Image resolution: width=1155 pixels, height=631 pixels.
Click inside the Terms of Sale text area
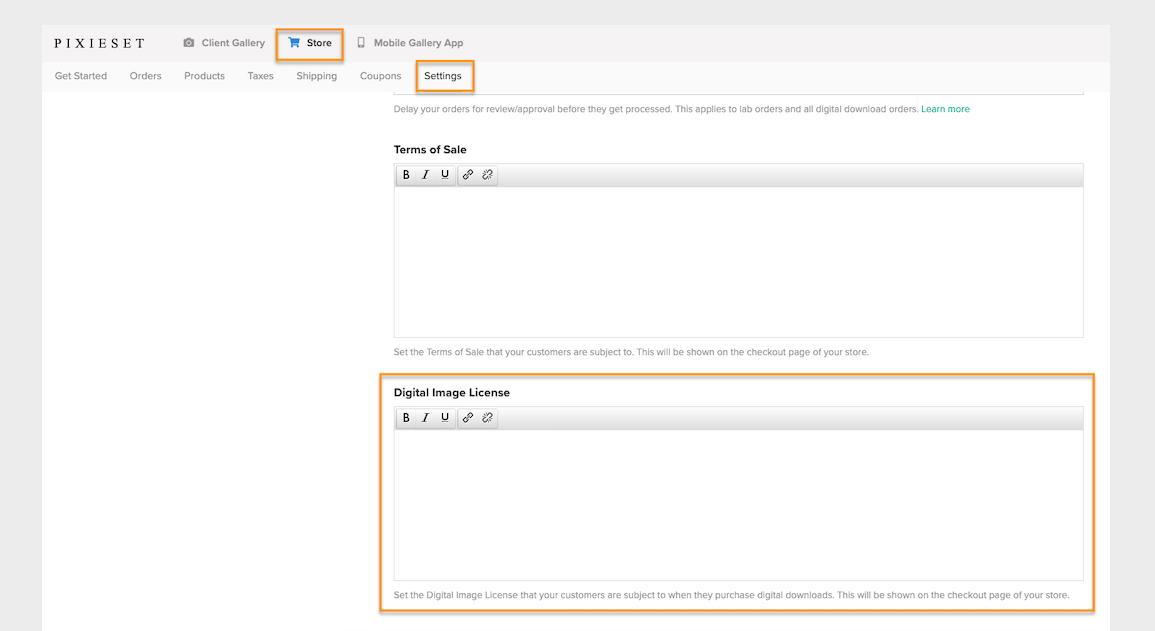tap(738, 261)
